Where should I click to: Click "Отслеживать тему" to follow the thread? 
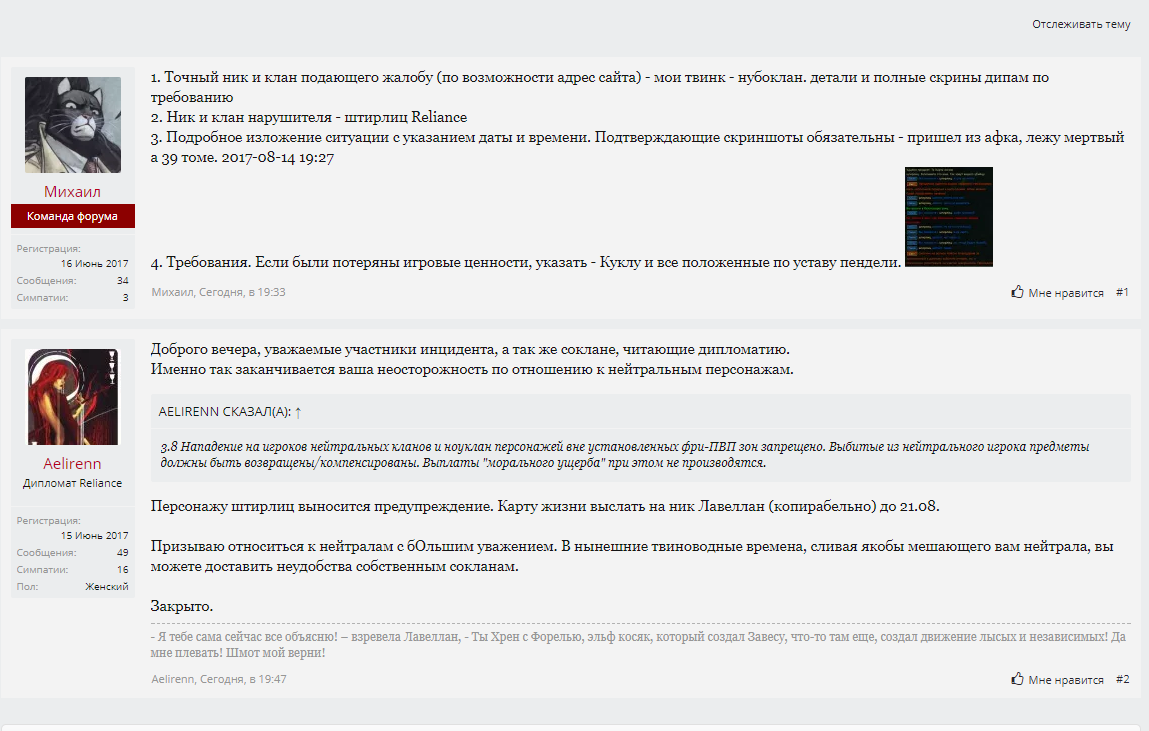[1081, 24]
